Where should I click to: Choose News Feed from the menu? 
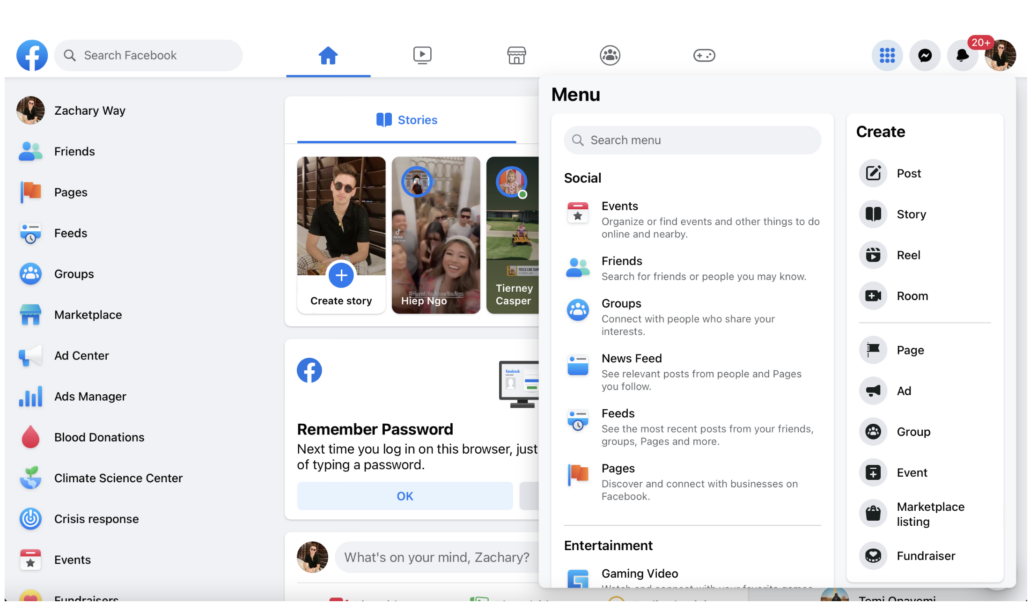click(631, 359)
